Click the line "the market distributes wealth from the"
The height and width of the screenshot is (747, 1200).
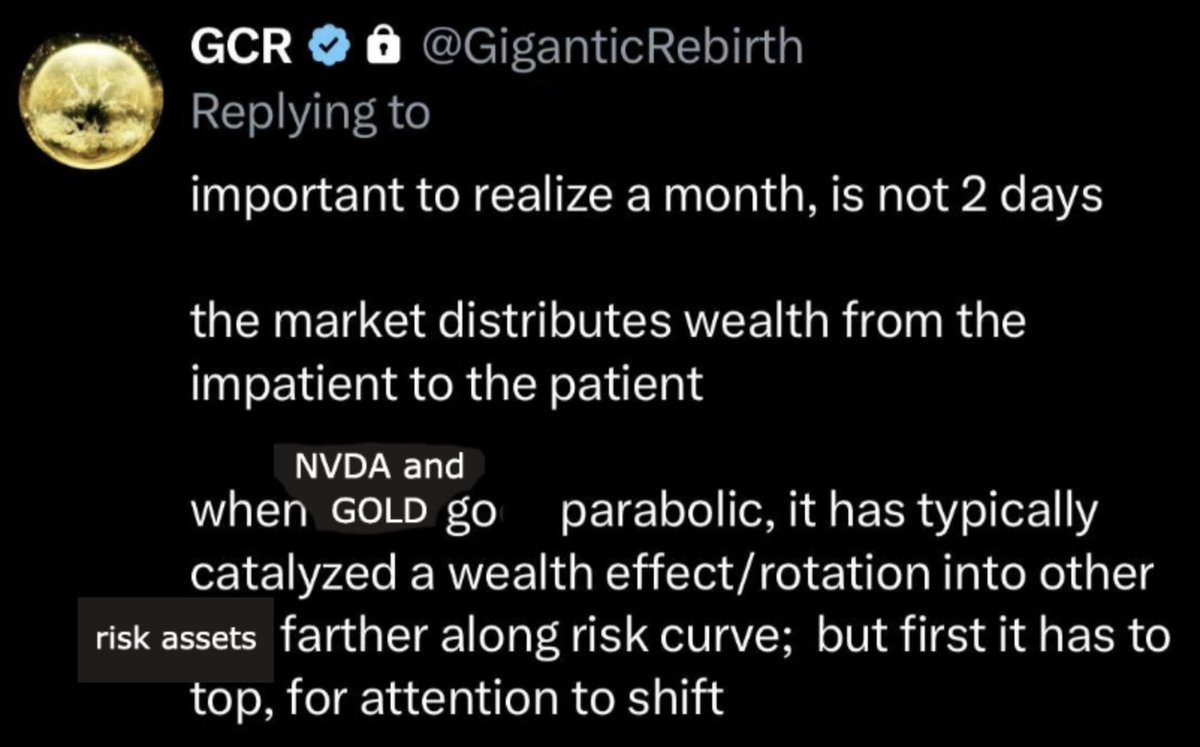[x=608, y=322]
